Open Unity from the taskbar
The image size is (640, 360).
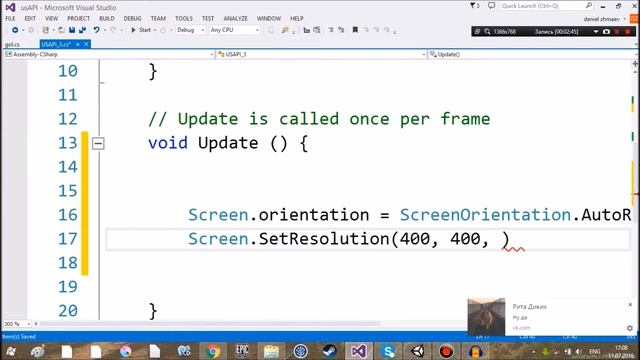tap(417, 351)
